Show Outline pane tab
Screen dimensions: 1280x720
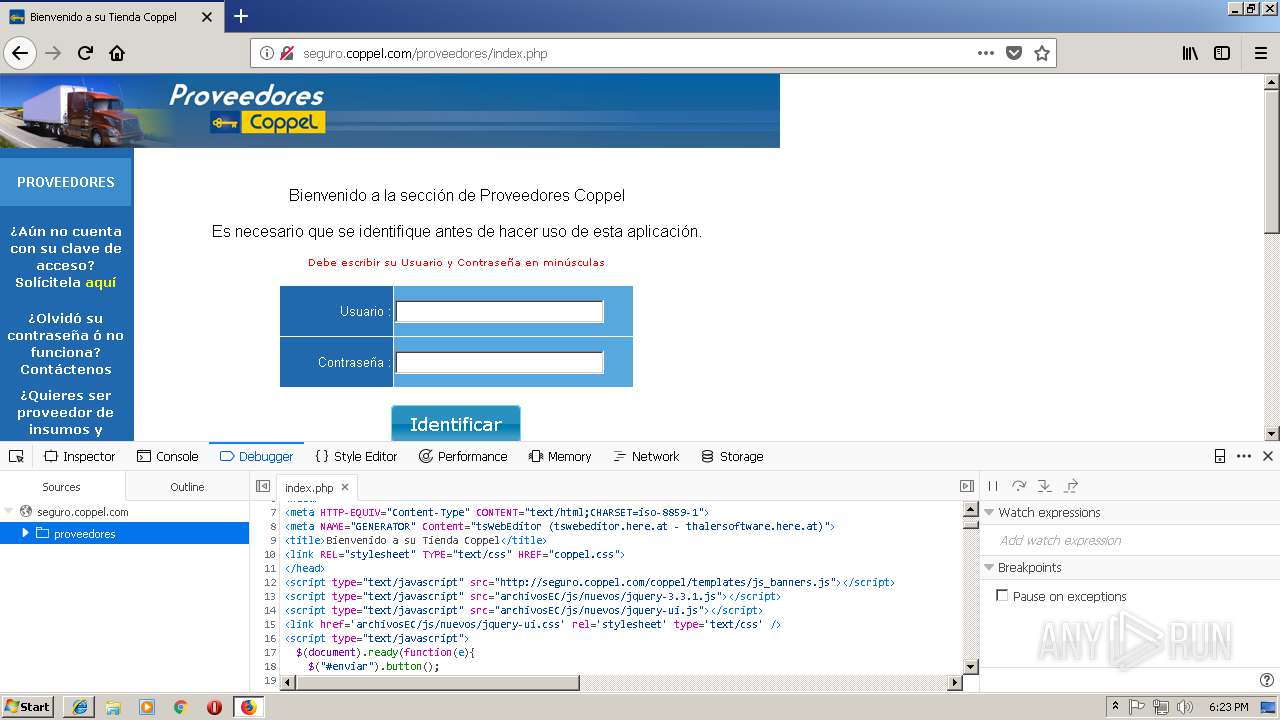187,487
